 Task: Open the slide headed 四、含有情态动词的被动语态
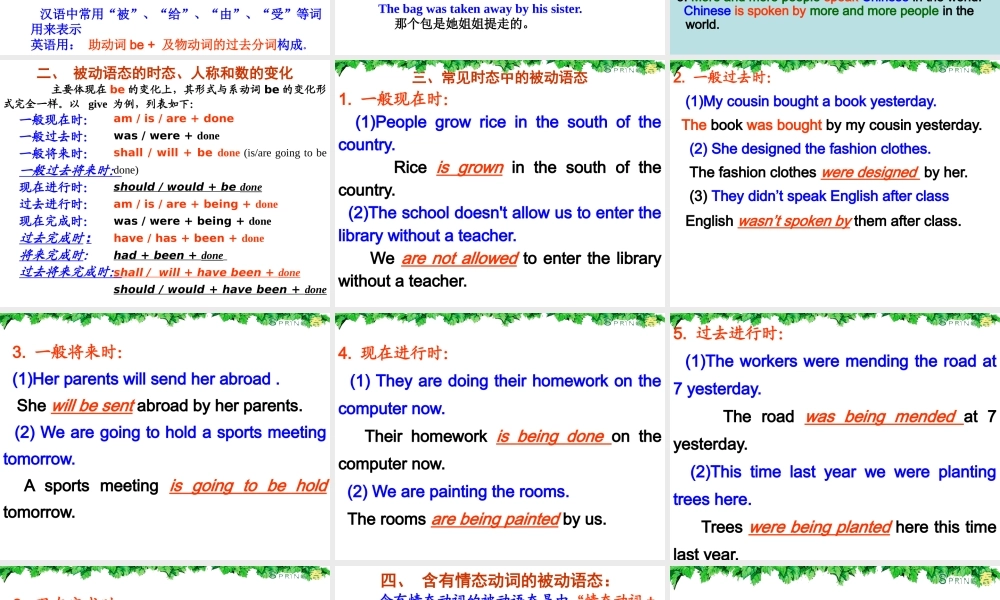tap(500, 583)
